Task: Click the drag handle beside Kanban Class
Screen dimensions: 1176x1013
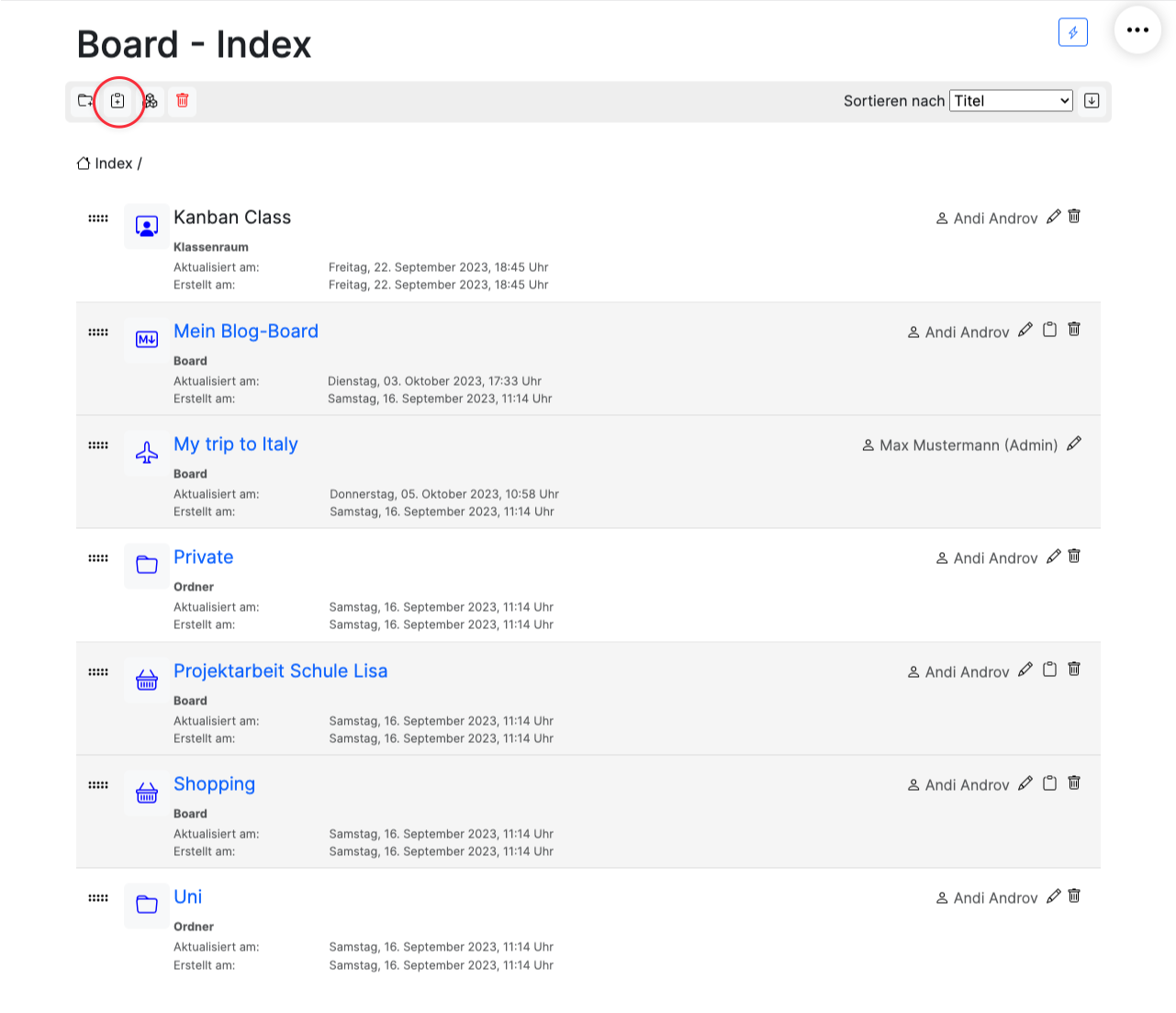Action: pos(97,218)
